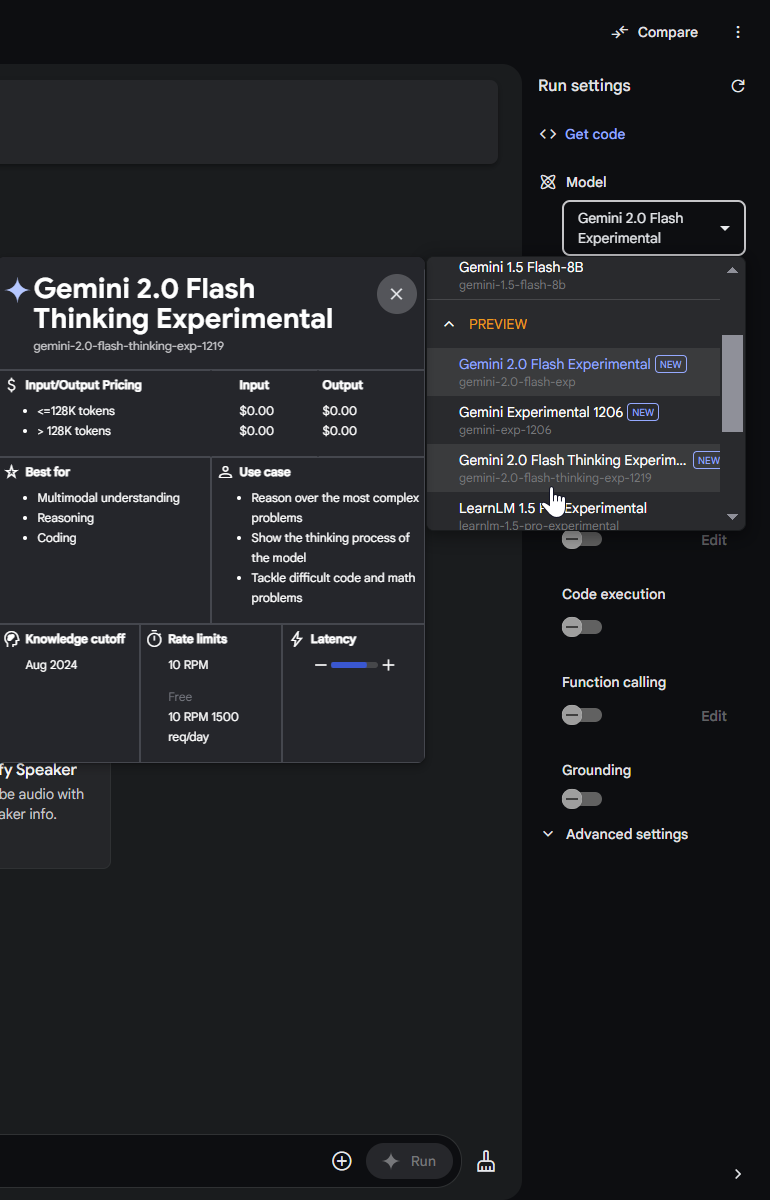This screenshot has height=1200, width=770.
Task: Select Gemini 2.0 Flash Experimental option
Action: tap(573, 372)
